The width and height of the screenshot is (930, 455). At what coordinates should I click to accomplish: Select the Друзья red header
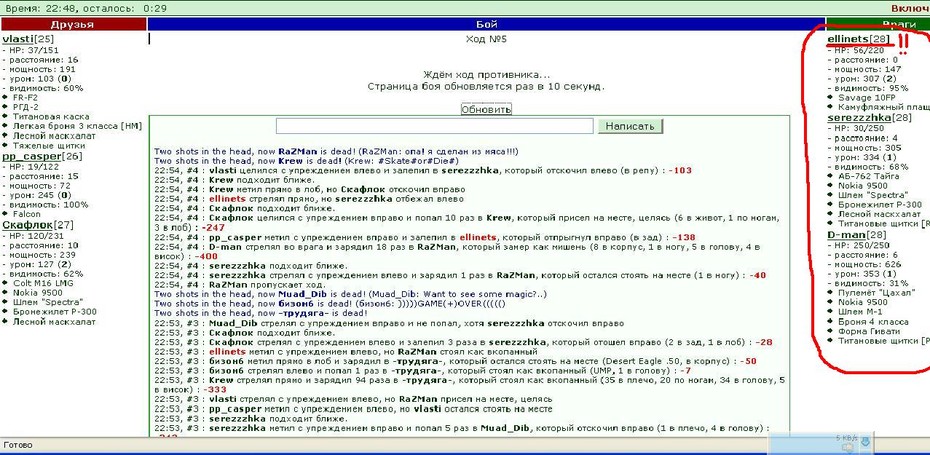coord(73,24)
